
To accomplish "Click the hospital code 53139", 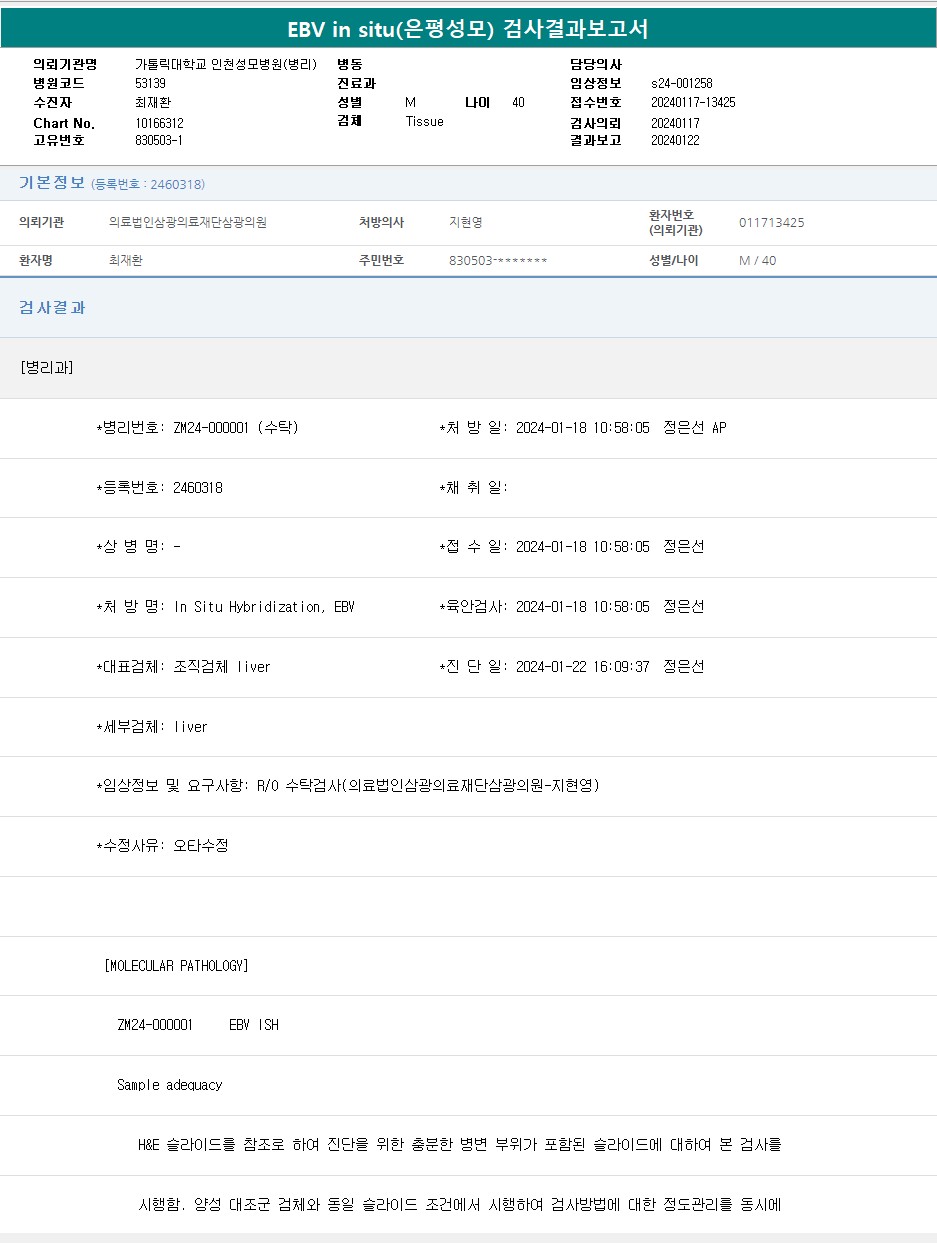I will pos(150,83).
